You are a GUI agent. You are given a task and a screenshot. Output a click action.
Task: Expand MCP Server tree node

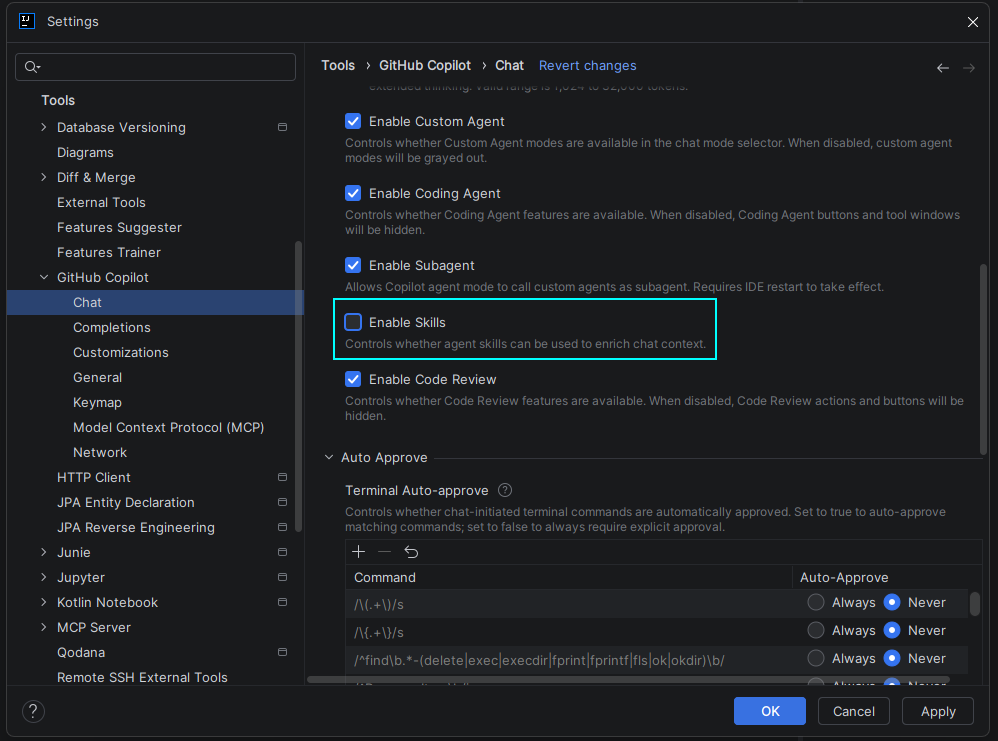pos(43,627)
